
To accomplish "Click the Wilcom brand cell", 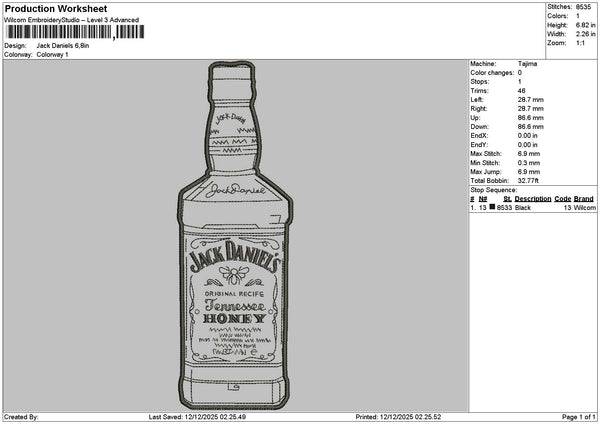I will click(x=585, y=208).
